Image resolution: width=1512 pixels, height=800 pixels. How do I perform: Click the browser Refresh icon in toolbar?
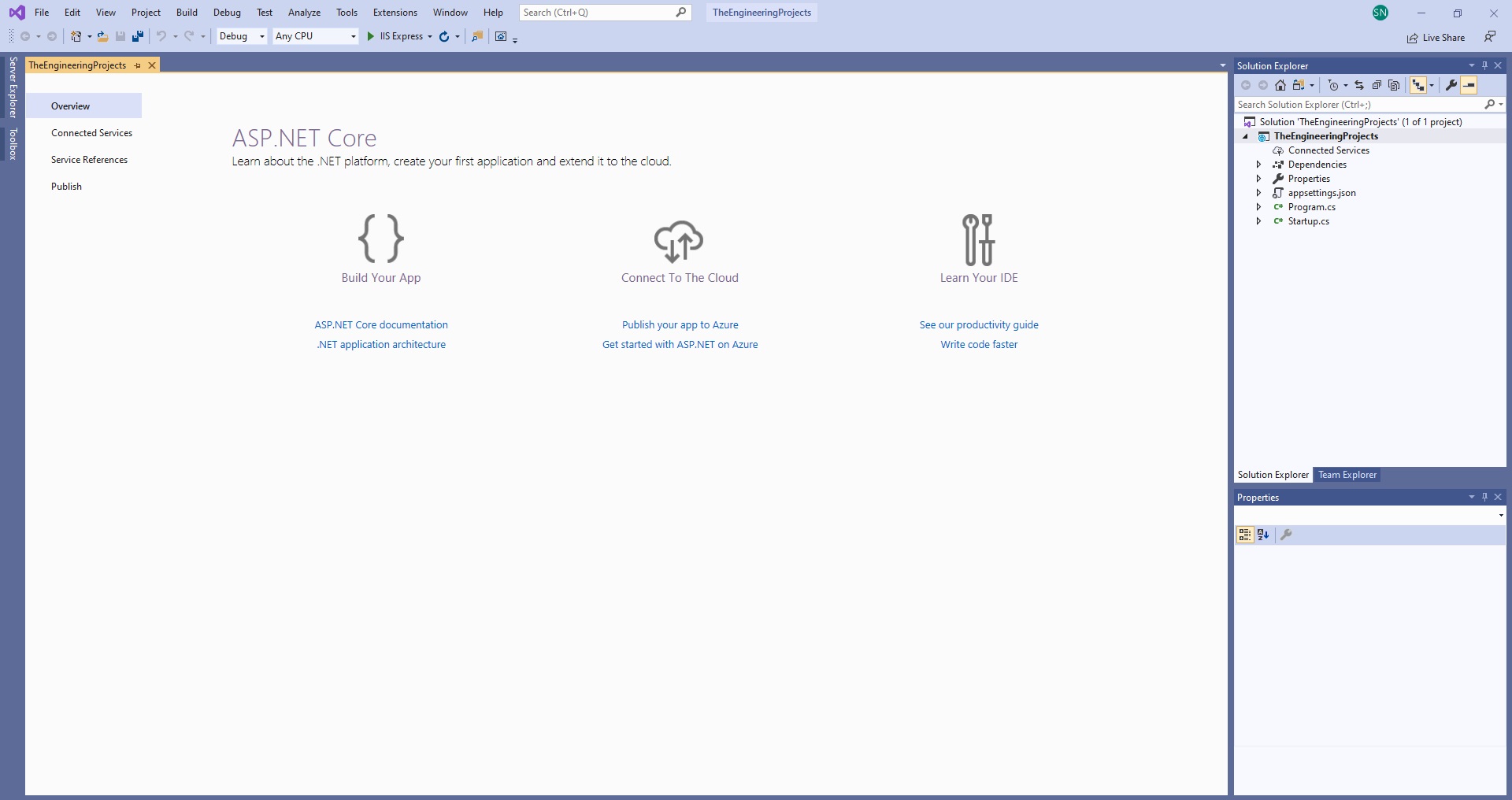tap(444, 36)
